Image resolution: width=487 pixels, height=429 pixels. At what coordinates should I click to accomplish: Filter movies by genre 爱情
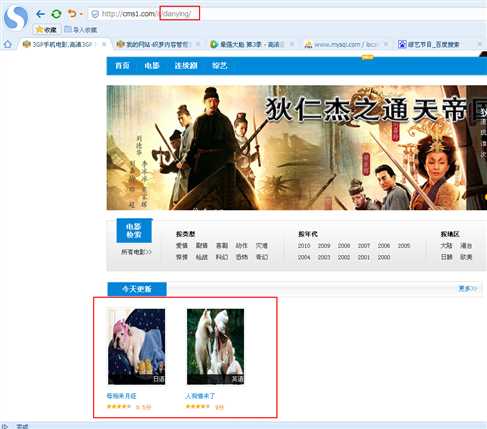click(x=182, y=246)
